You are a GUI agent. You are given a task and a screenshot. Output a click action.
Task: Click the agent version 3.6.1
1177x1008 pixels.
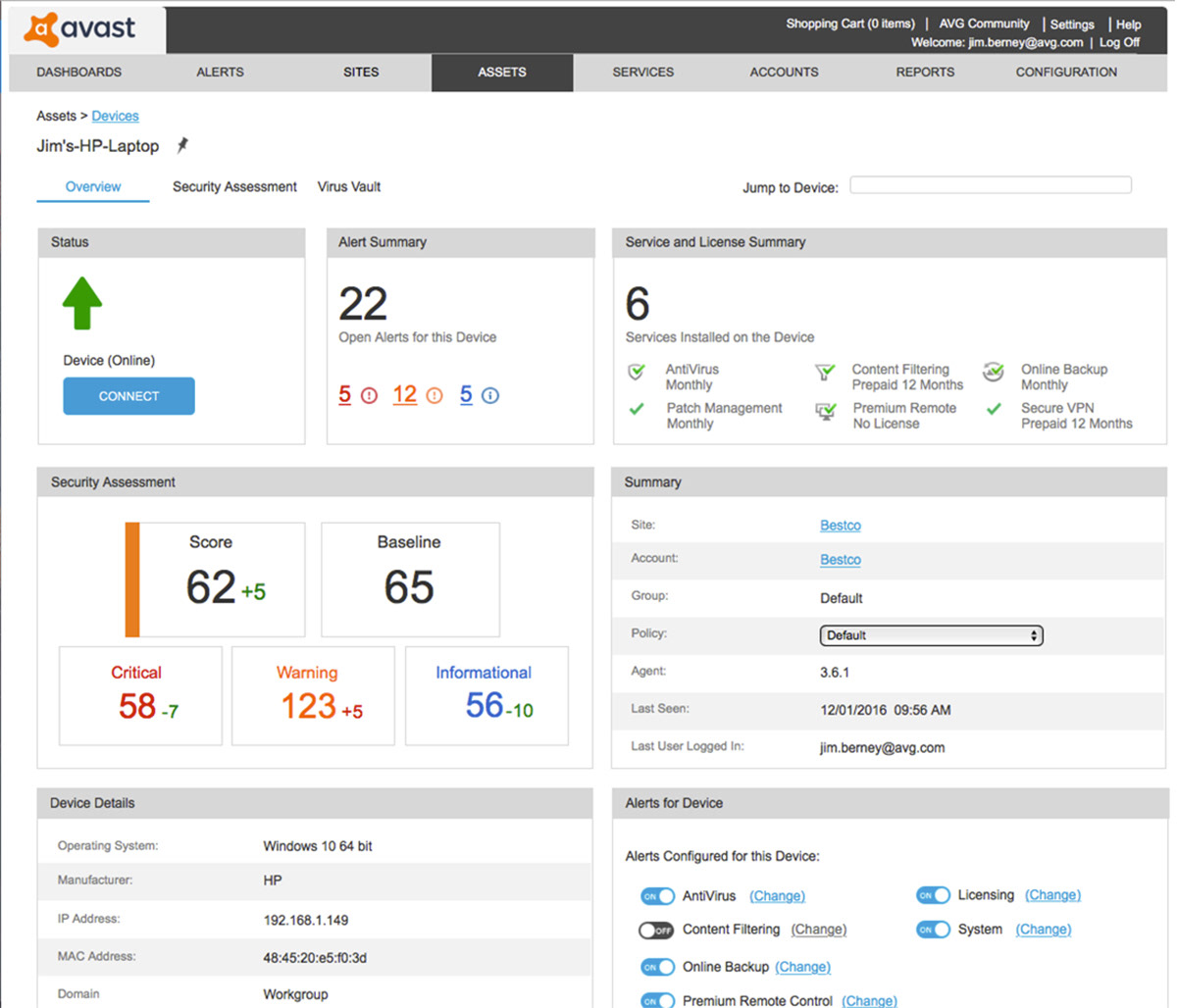835,673
